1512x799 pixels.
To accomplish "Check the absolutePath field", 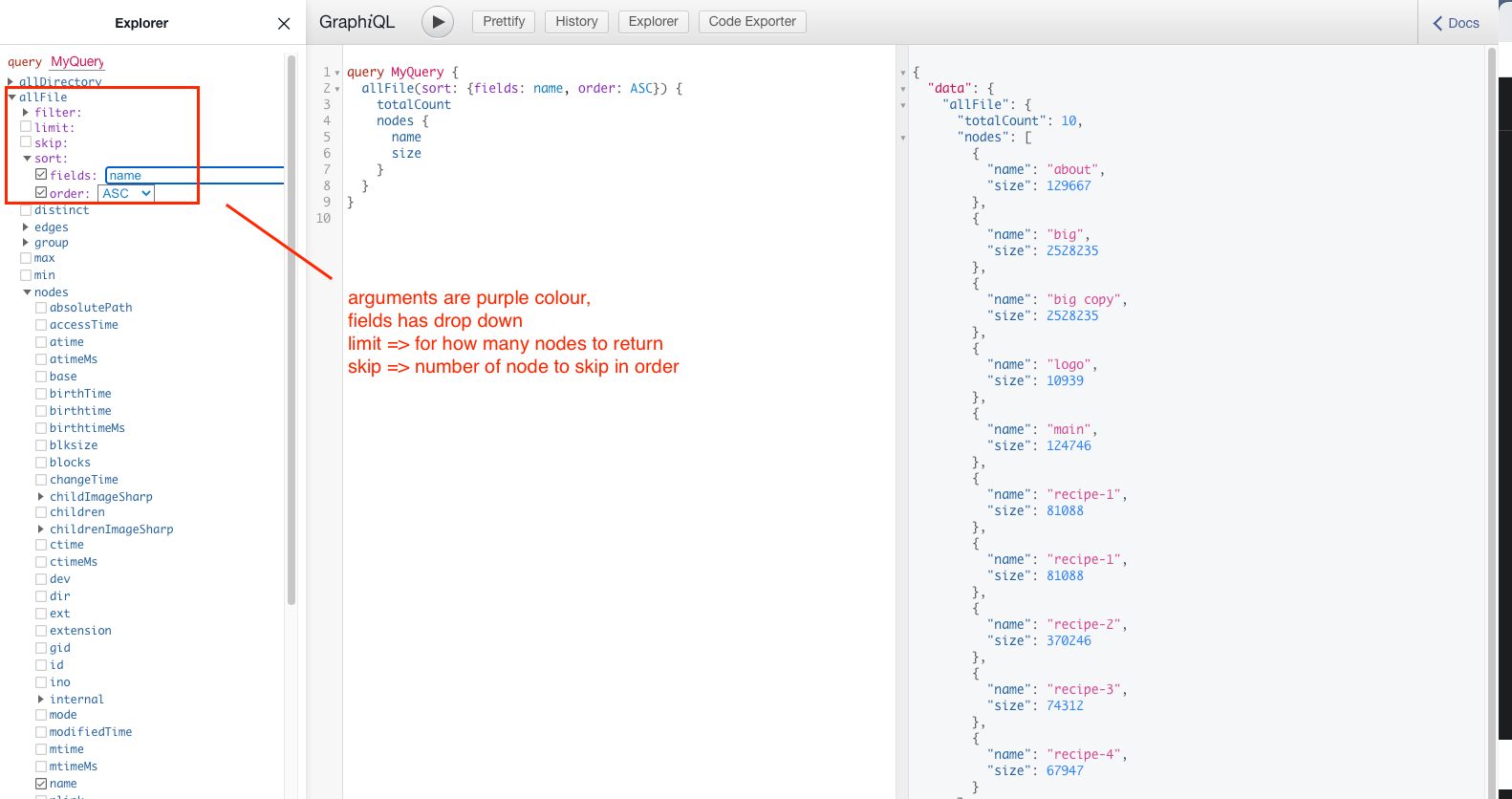I will coord(41,308).
